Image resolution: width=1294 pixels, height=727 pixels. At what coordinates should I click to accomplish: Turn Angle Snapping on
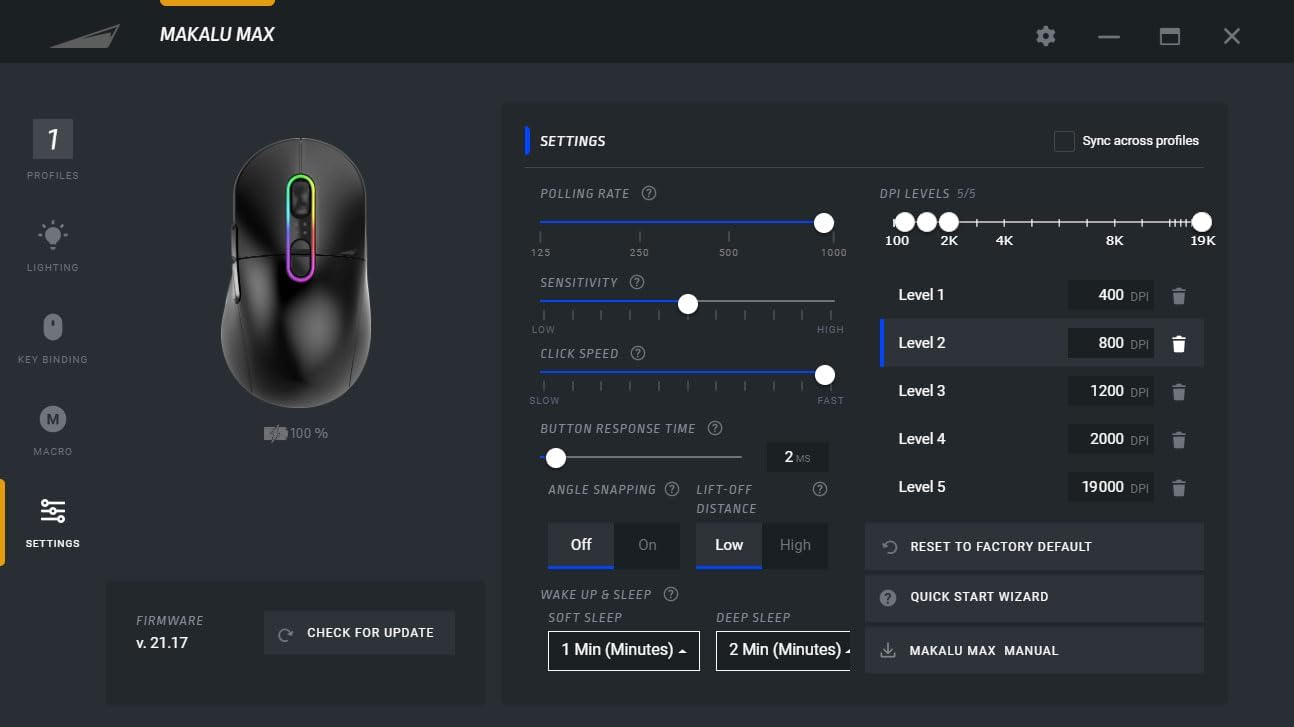pyautogui.click(x=648, y=545)
